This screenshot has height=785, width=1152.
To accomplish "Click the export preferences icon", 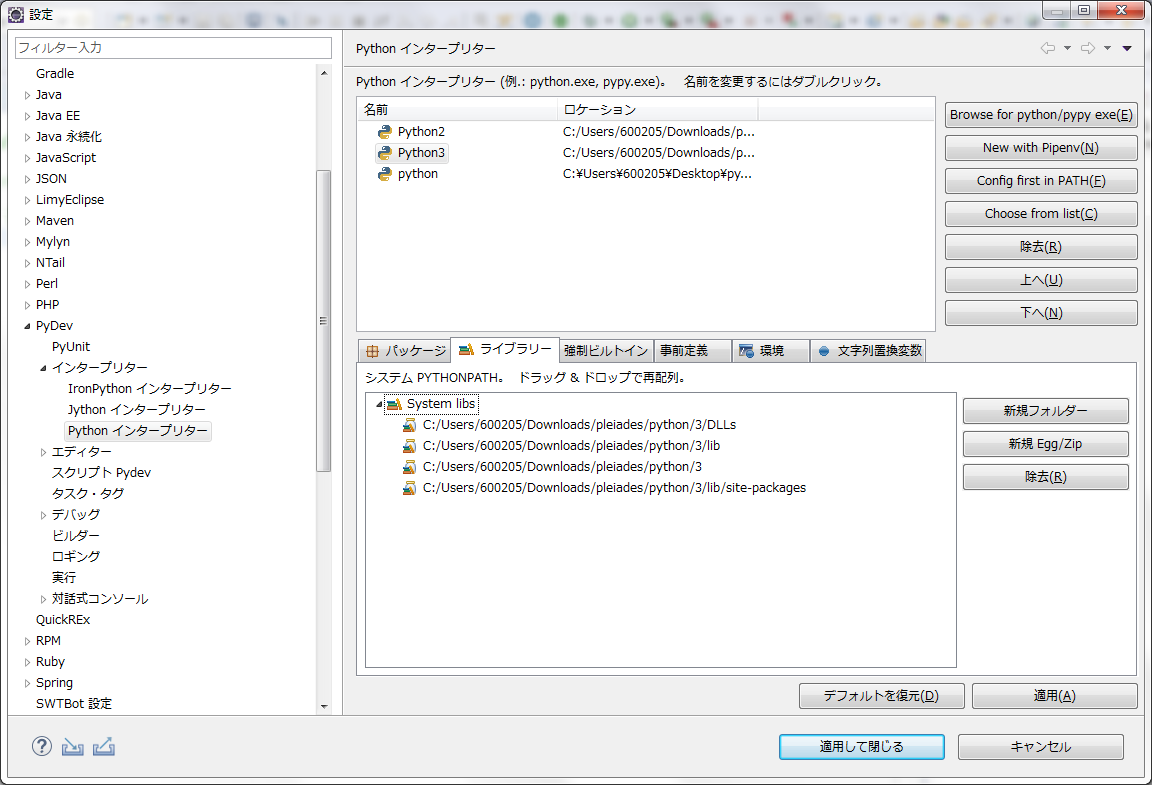I will coord(104,746).
